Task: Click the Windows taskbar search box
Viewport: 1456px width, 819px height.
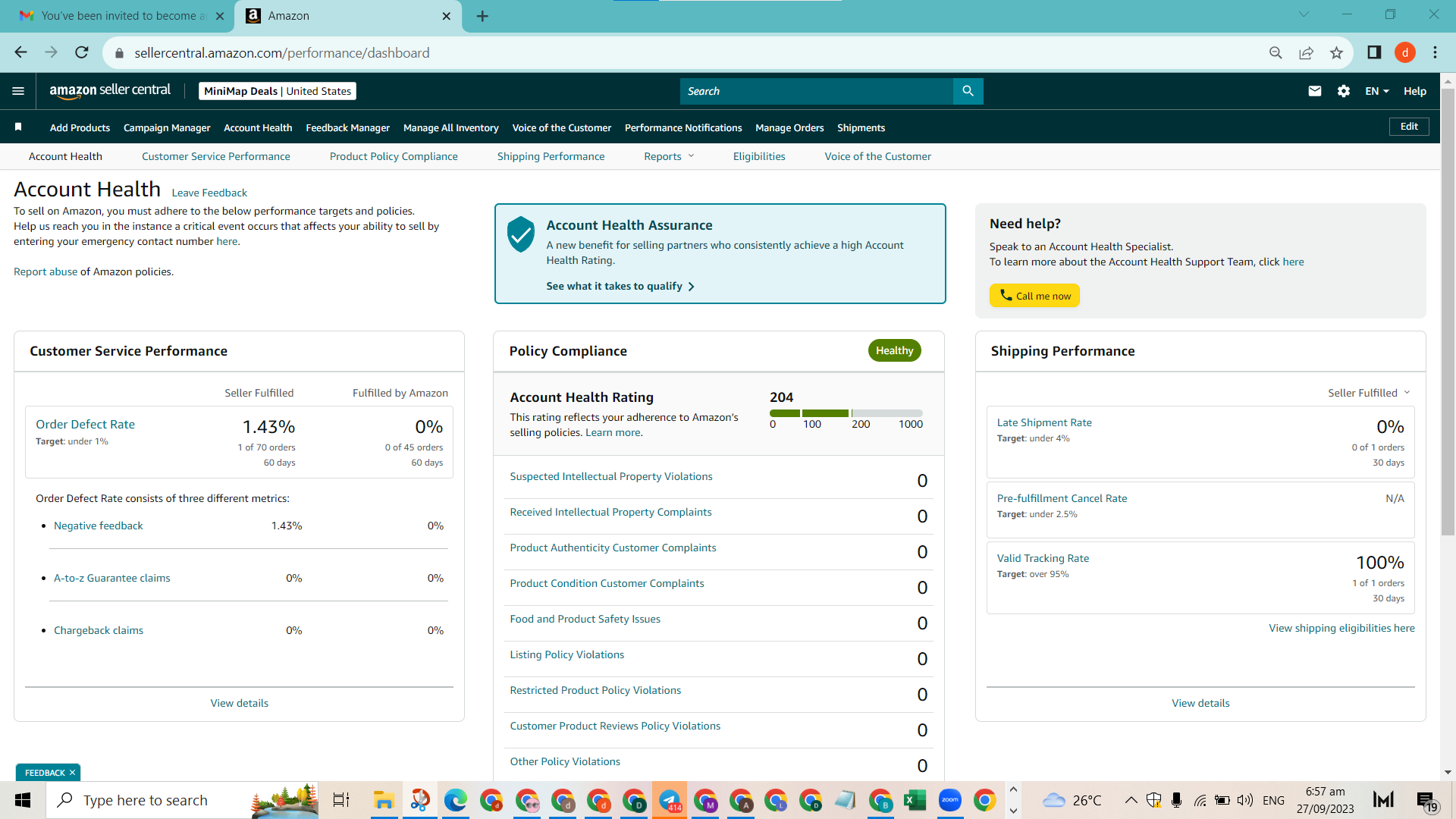Action: point(182,800)
